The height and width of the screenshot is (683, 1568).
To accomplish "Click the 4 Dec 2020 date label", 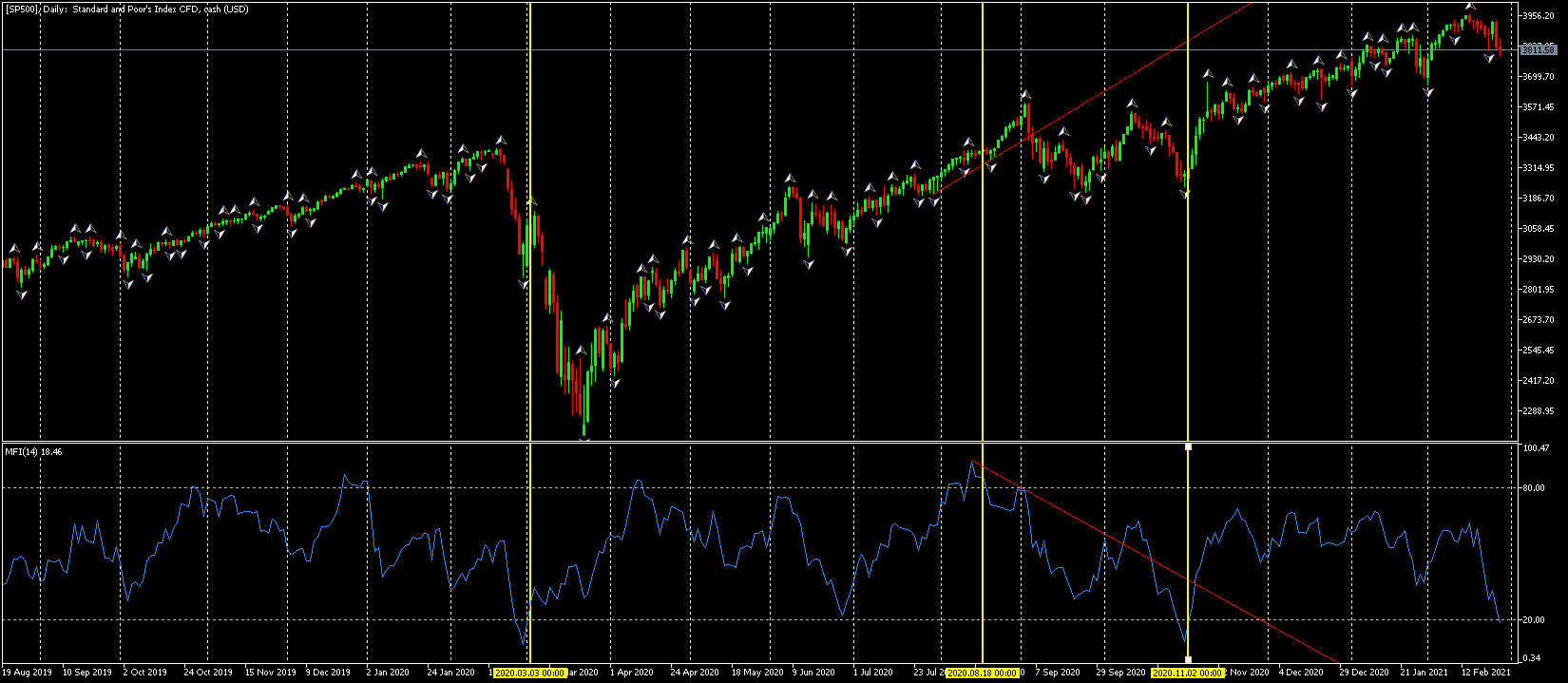I will click(x=1301, y=673).
